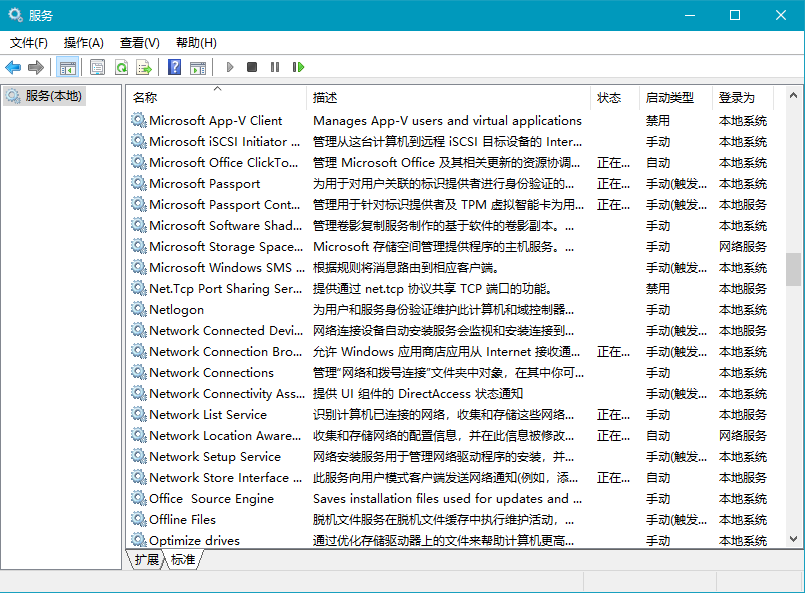Sort by the 描述 column header
Viewport: 805px width, 593px height.
pos(449,98)
